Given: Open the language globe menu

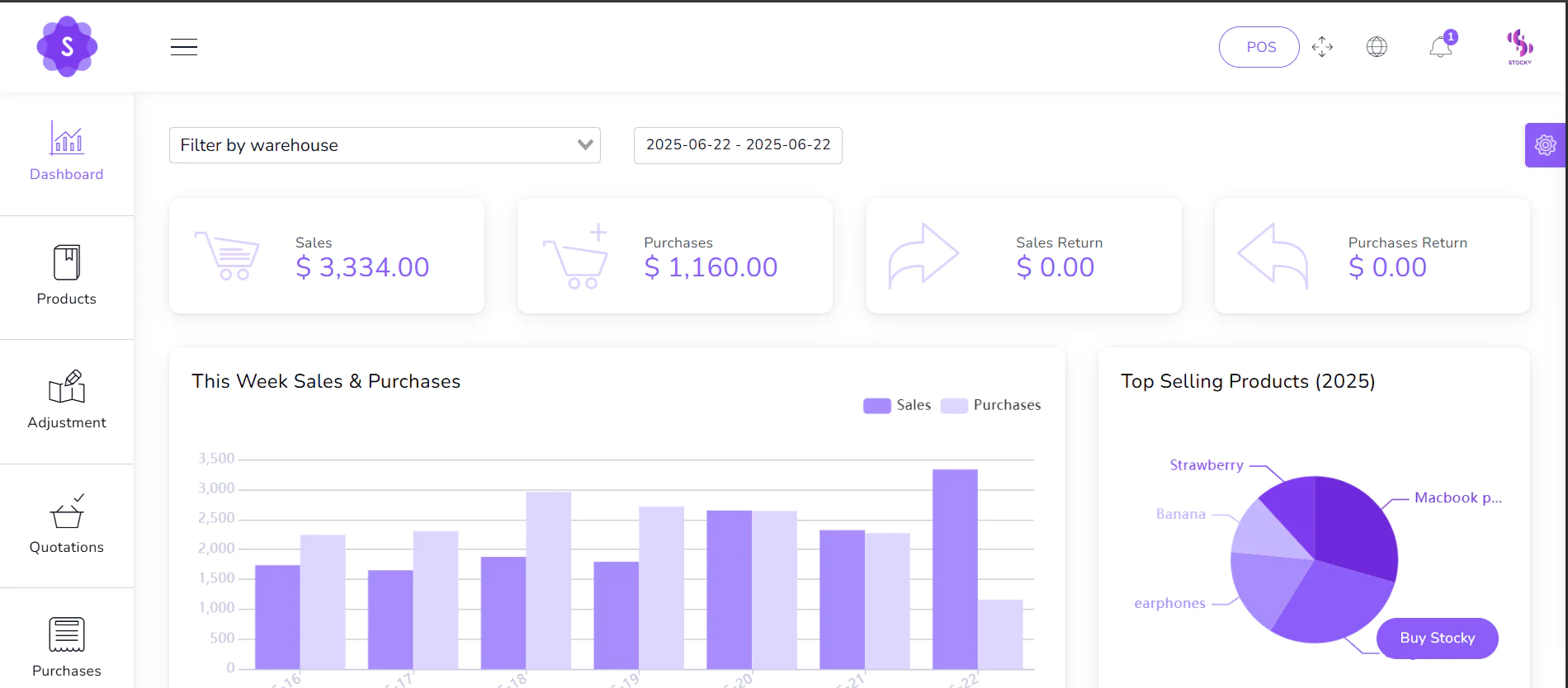Looking at the screenshot, I should click(x=1377, y=47).
